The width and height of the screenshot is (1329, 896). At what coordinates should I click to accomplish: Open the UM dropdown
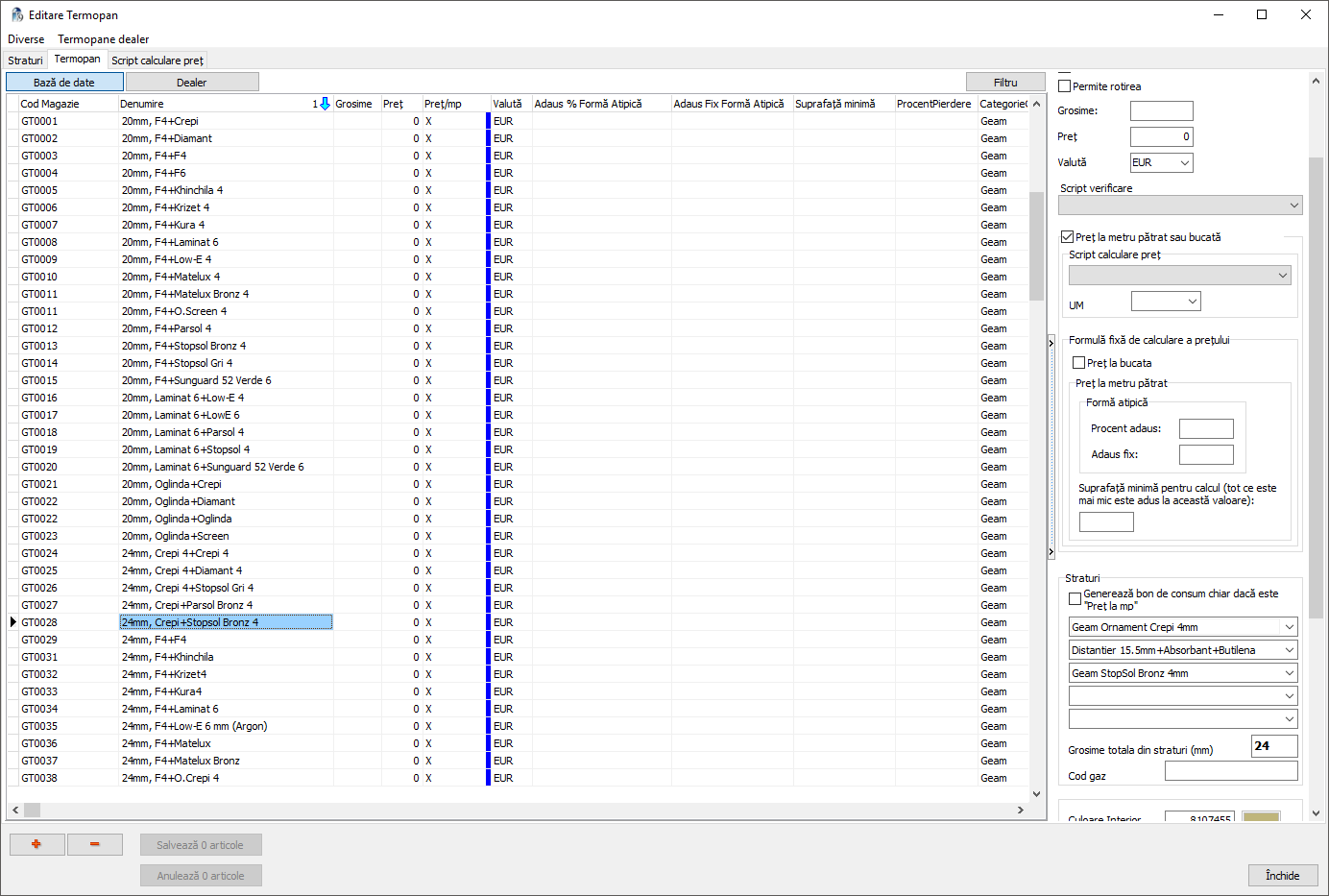[x=1192, y=302]
